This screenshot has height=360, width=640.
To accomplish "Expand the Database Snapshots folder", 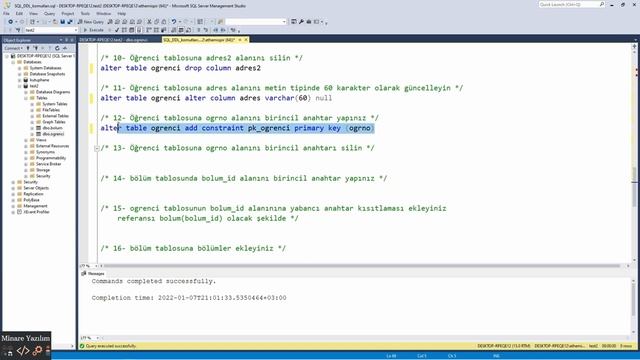I will [19, 74].
